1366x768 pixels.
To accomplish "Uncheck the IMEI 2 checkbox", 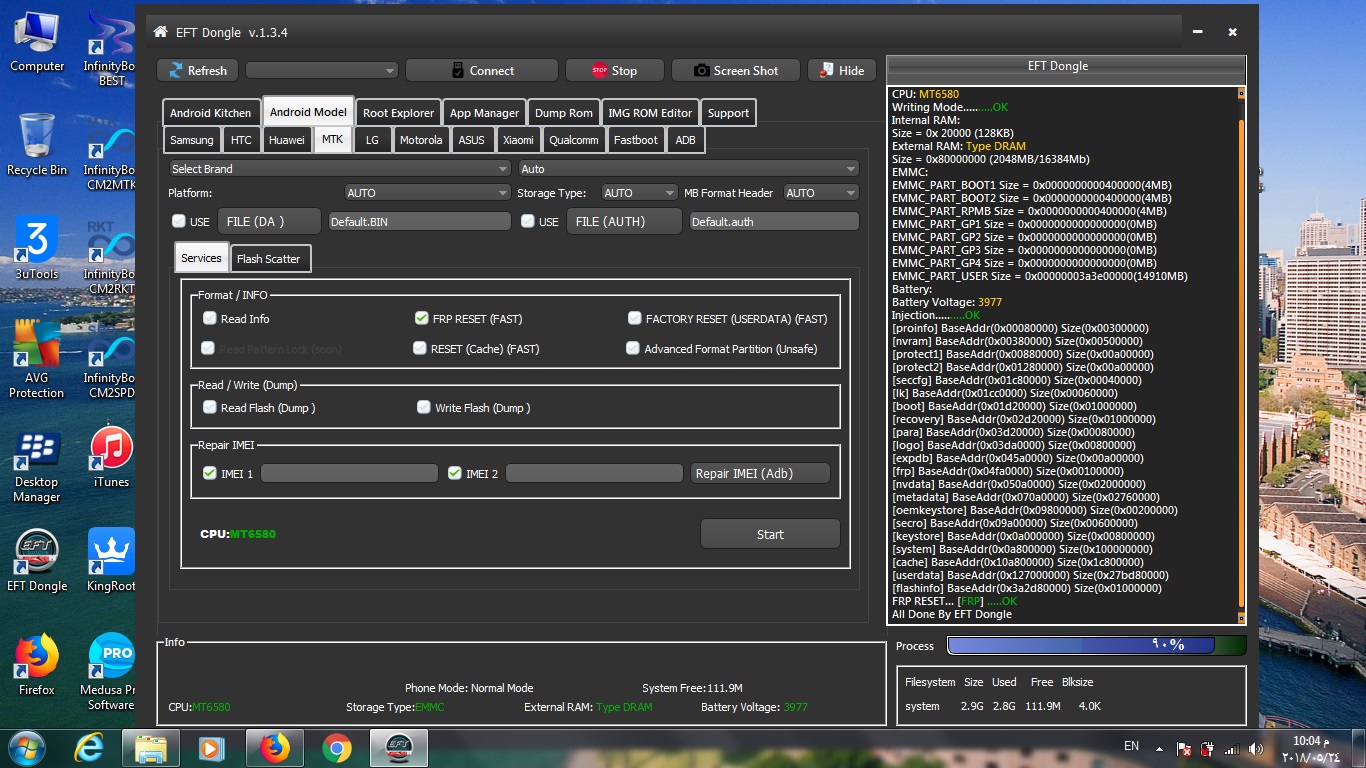I will pyautogui.click(x=454, y=473).
